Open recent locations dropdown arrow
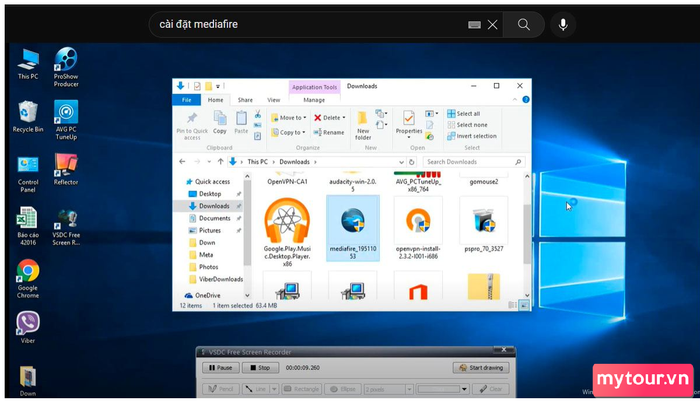The height and width of the screenshot is (405, 700). (x=208, y=162)
